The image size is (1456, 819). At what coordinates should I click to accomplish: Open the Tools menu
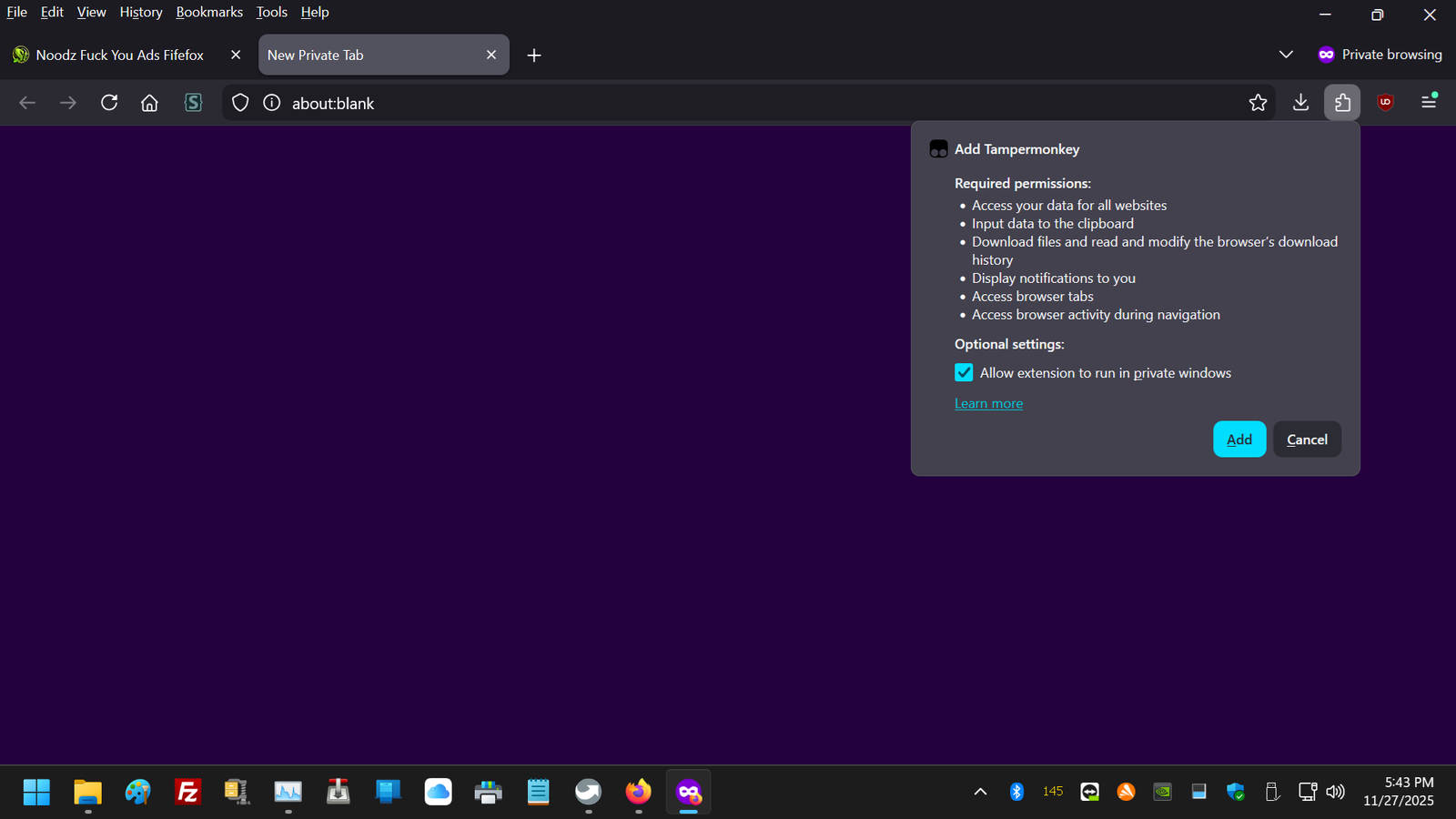point(271,12)
